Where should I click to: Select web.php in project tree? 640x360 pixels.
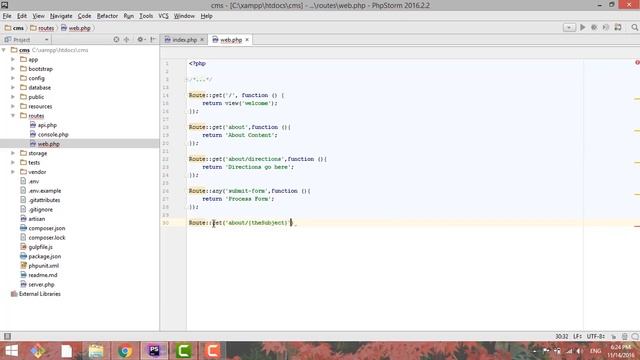coord(45,144)
